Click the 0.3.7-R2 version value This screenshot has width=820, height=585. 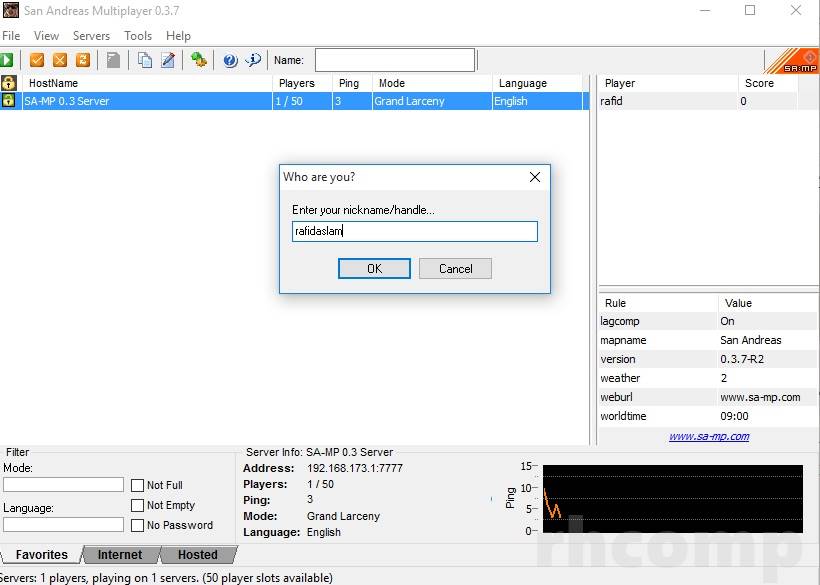tap(742, 359)
